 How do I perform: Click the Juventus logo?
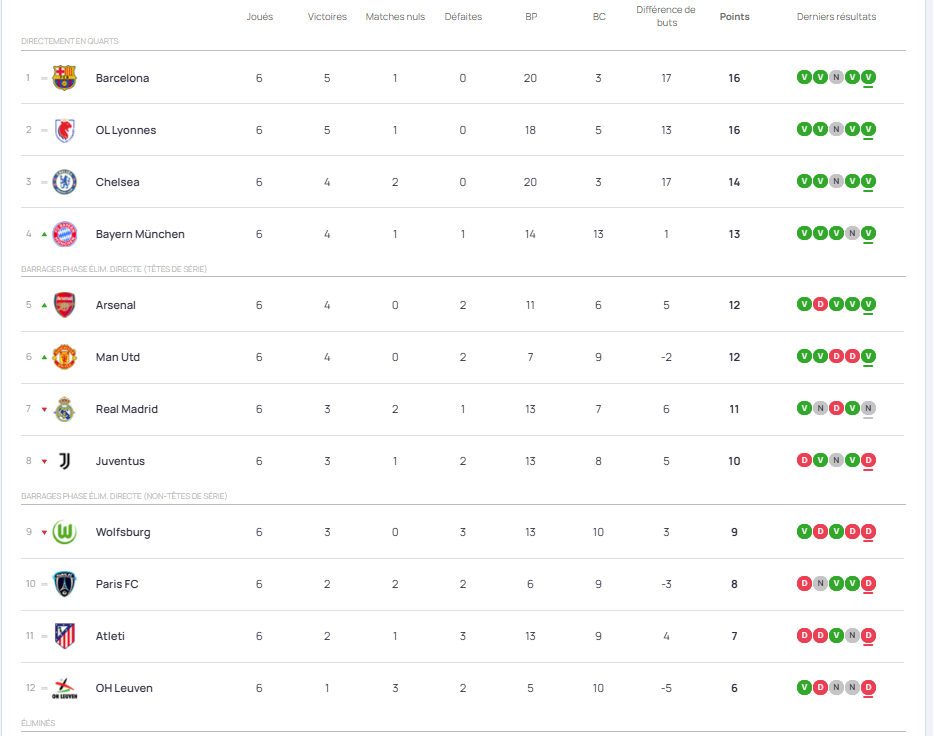[x=64, y=461]
